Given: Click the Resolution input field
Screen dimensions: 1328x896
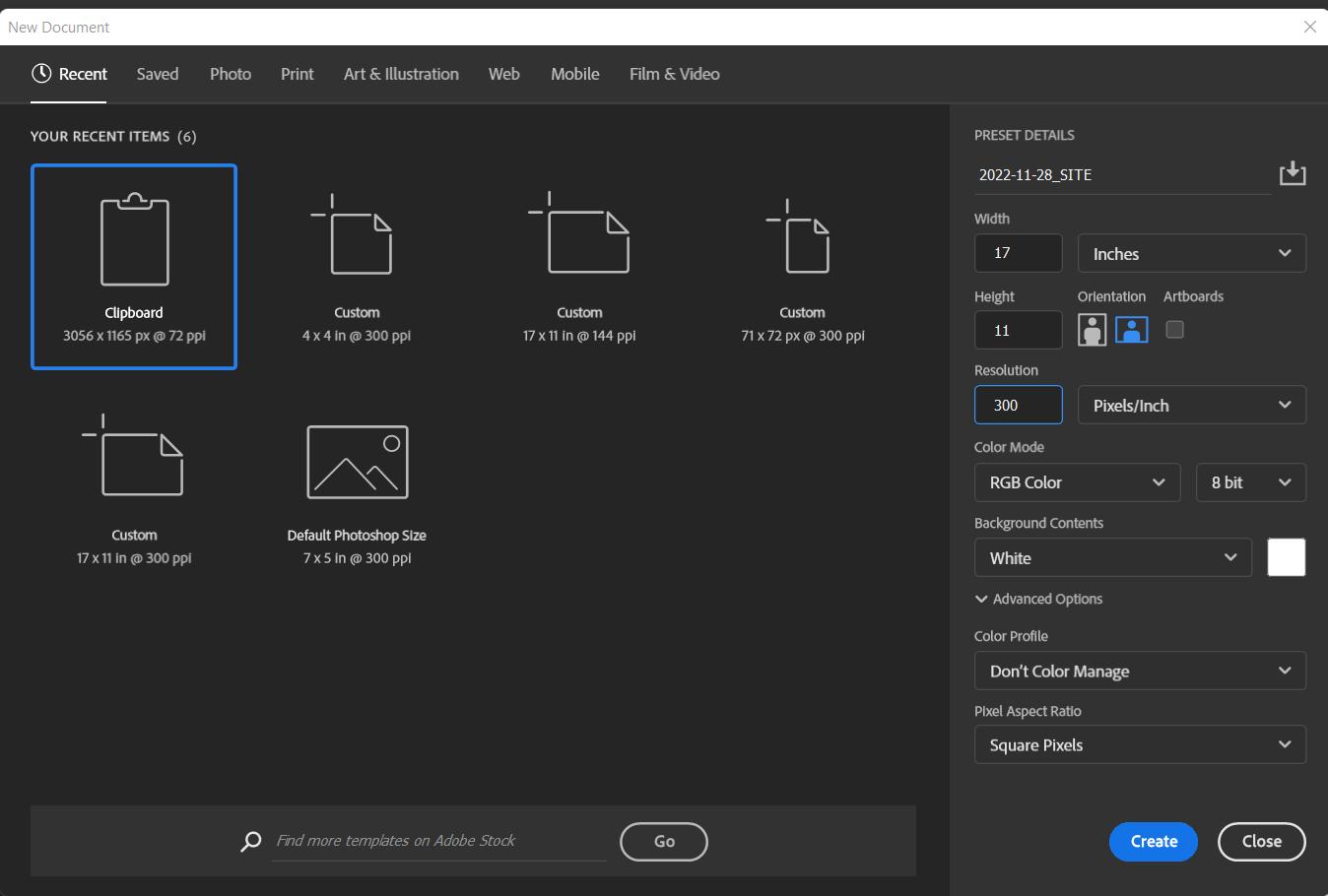Looking at the screenshot, I should [x=1019, y=405].
